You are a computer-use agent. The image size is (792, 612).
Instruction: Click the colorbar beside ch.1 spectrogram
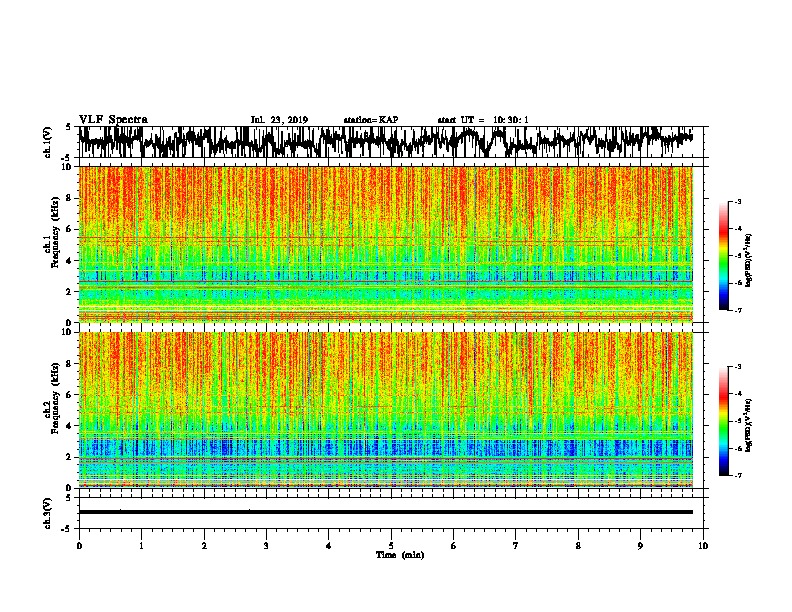(x=724, y=256)
